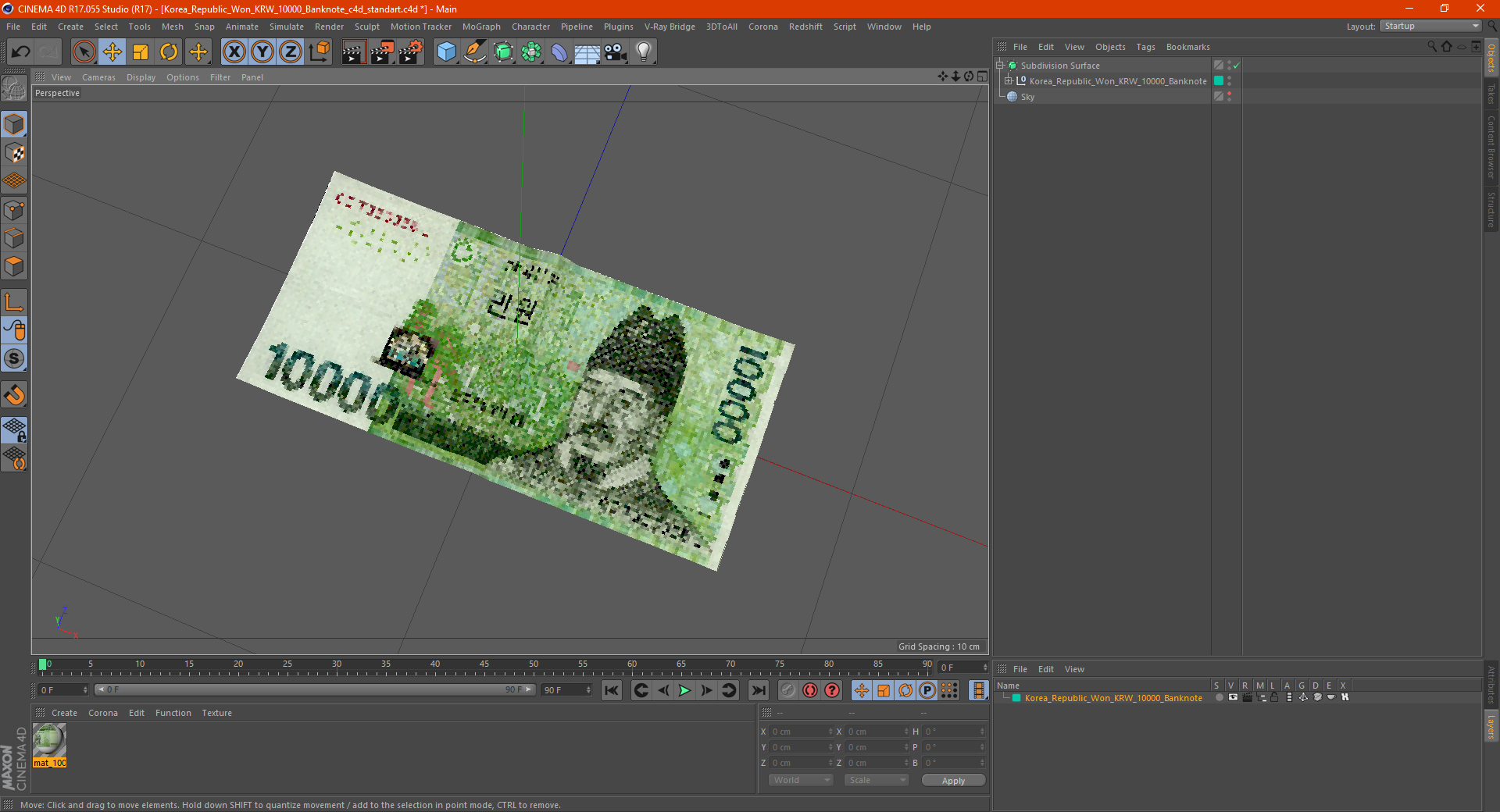Click the X position input field

click(x=802, y=732)
